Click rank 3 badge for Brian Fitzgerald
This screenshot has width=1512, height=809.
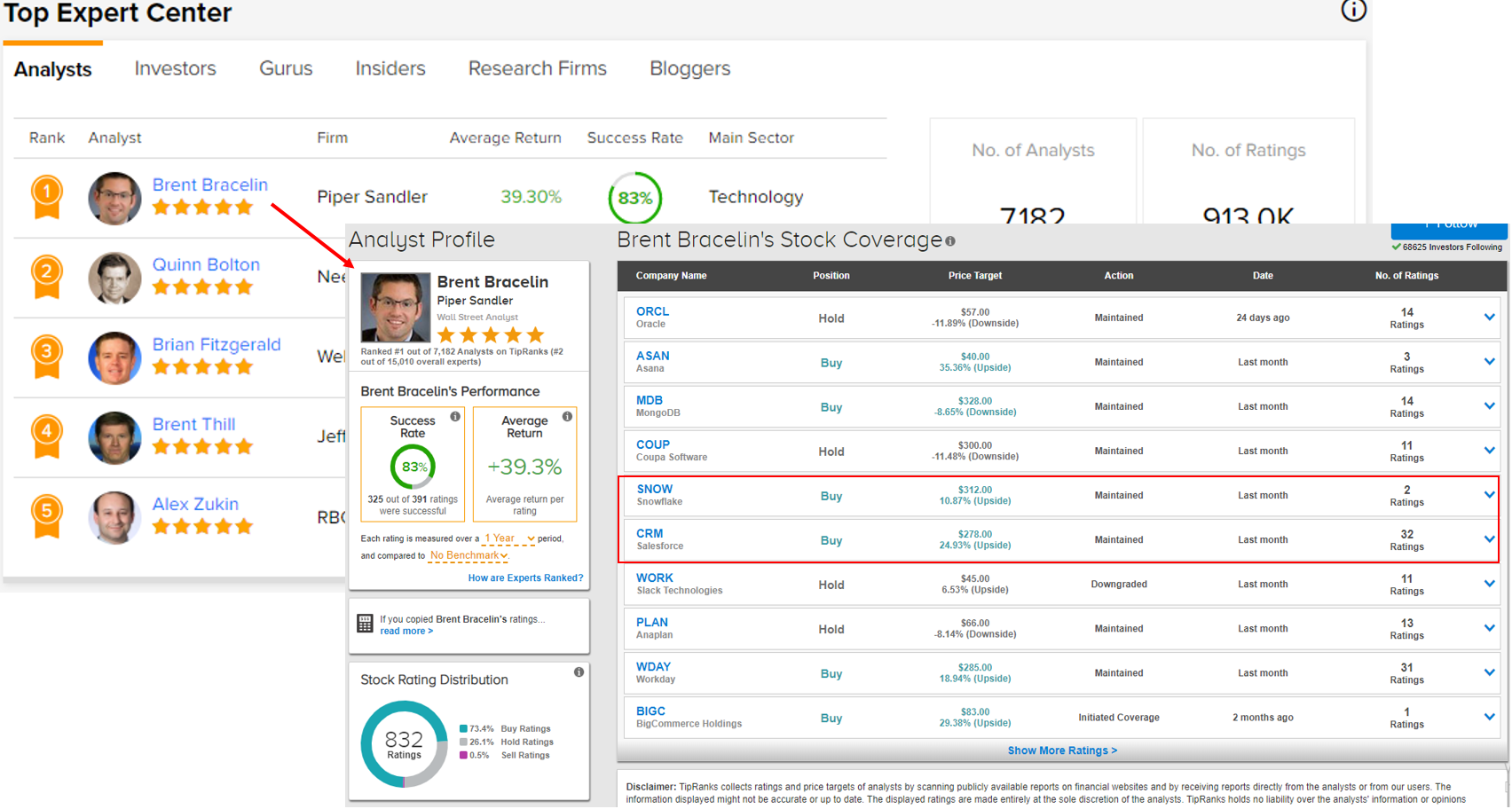coord(47,357)
